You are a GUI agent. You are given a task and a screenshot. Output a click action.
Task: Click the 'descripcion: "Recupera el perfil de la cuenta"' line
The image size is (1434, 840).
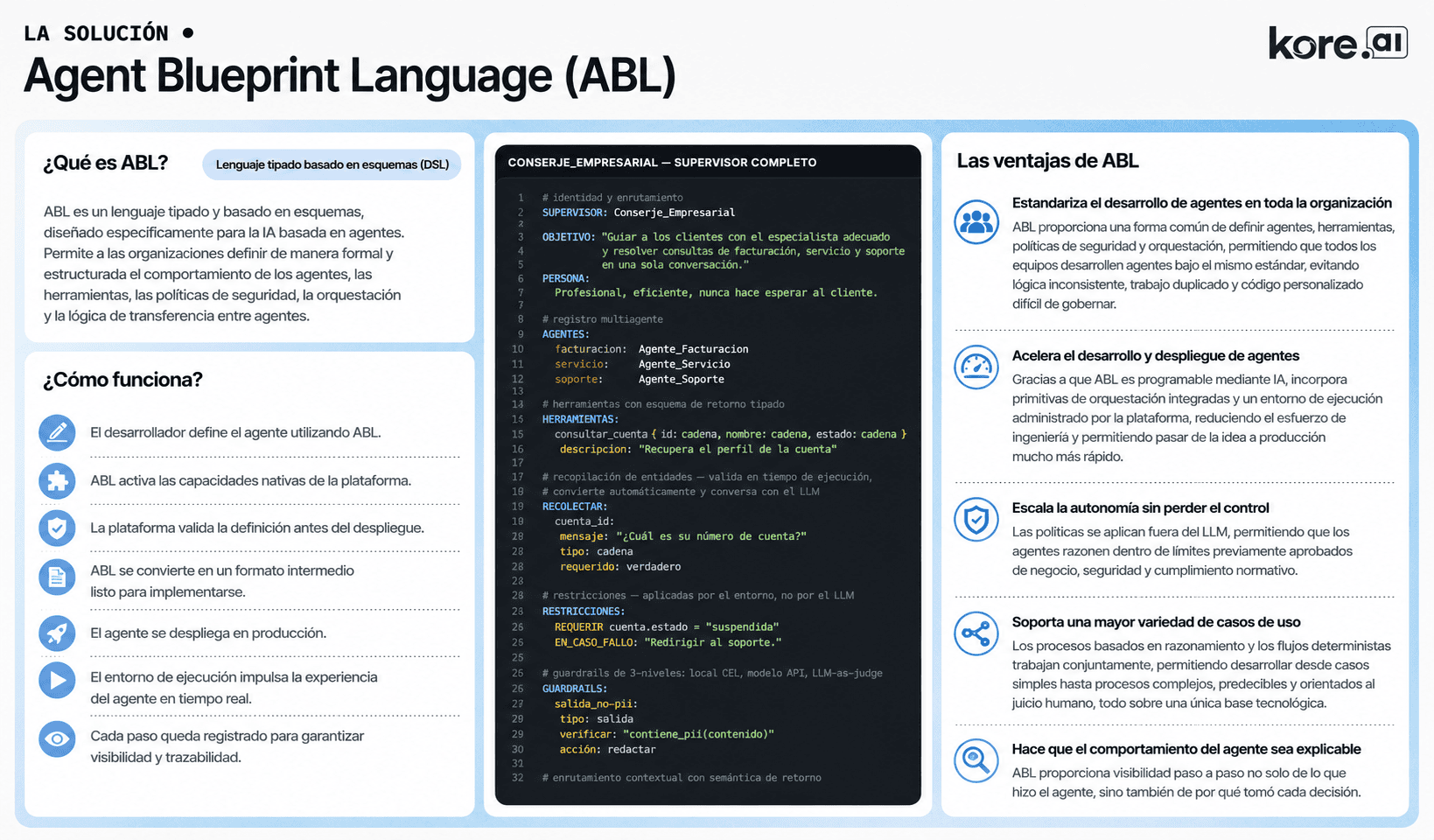[x=698, y=449]
